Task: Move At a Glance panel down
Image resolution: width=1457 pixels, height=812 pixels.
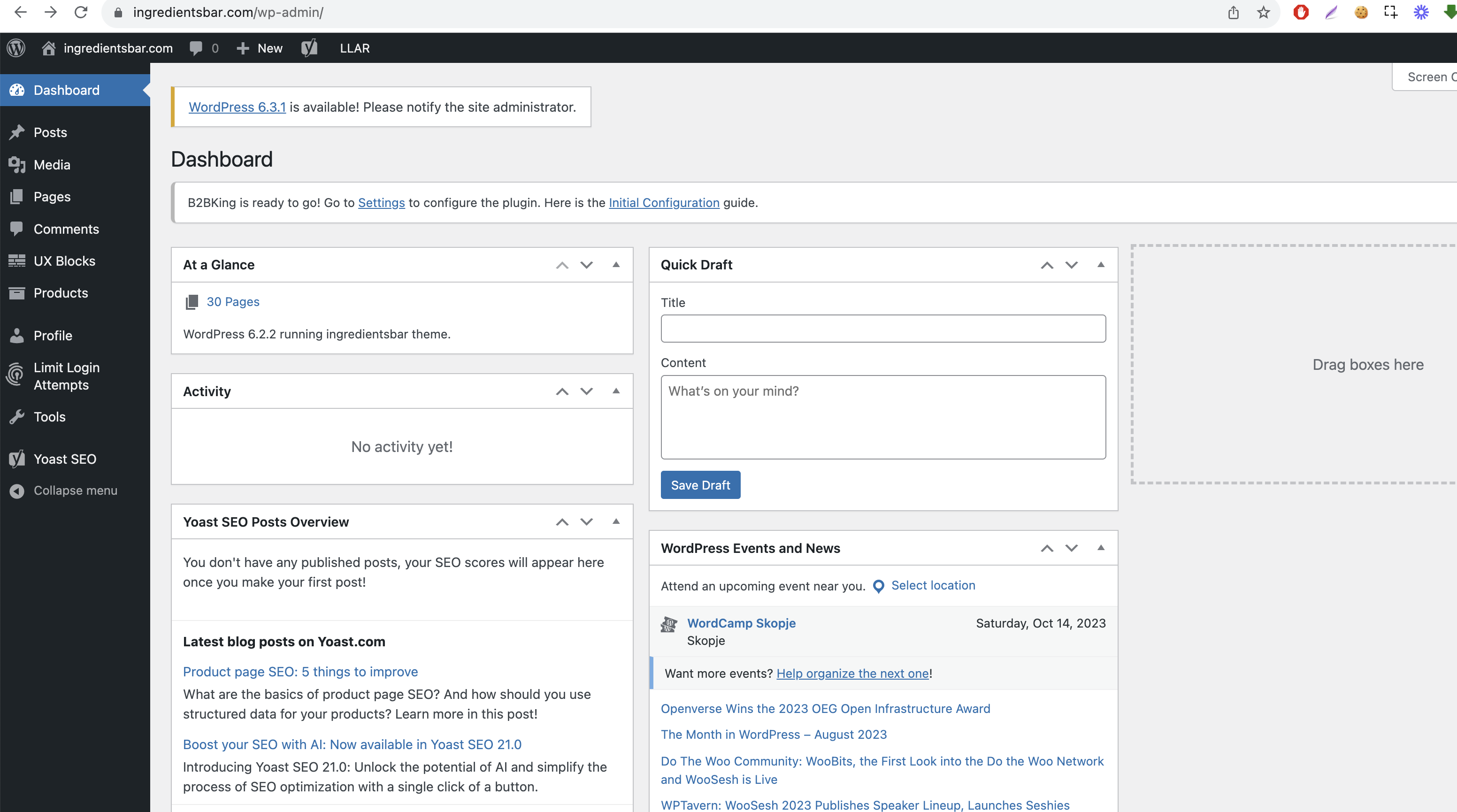Action: [587, 265]
